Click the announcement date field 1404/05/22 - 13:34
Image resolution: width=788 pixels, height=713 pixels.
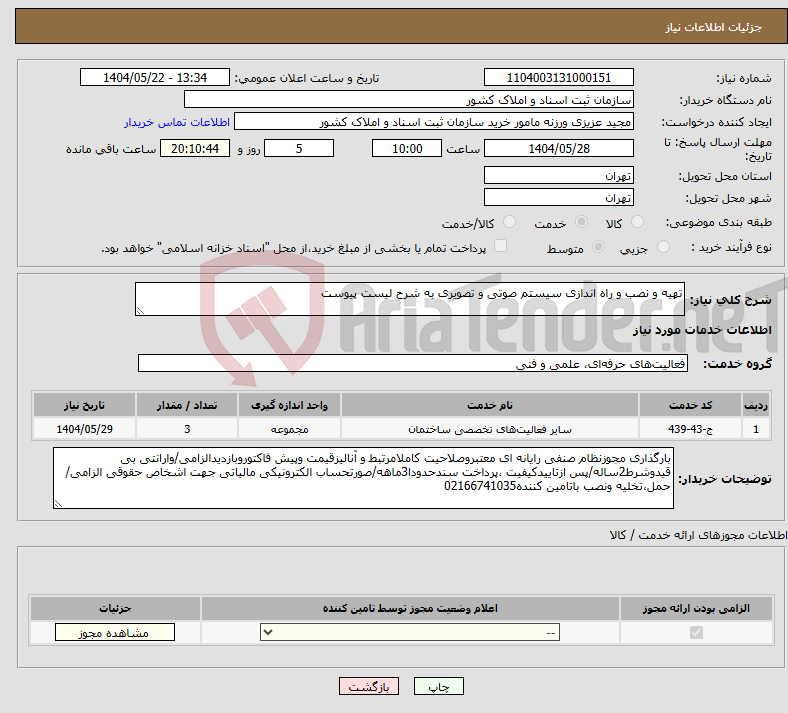pyautogui.click(x=155, y=77)
